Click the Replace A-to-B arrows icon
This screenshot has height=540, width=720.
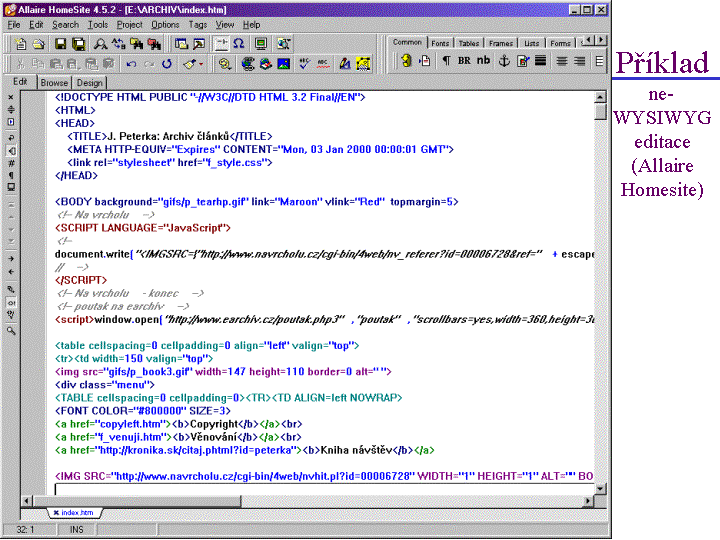[x=118, y=44]
